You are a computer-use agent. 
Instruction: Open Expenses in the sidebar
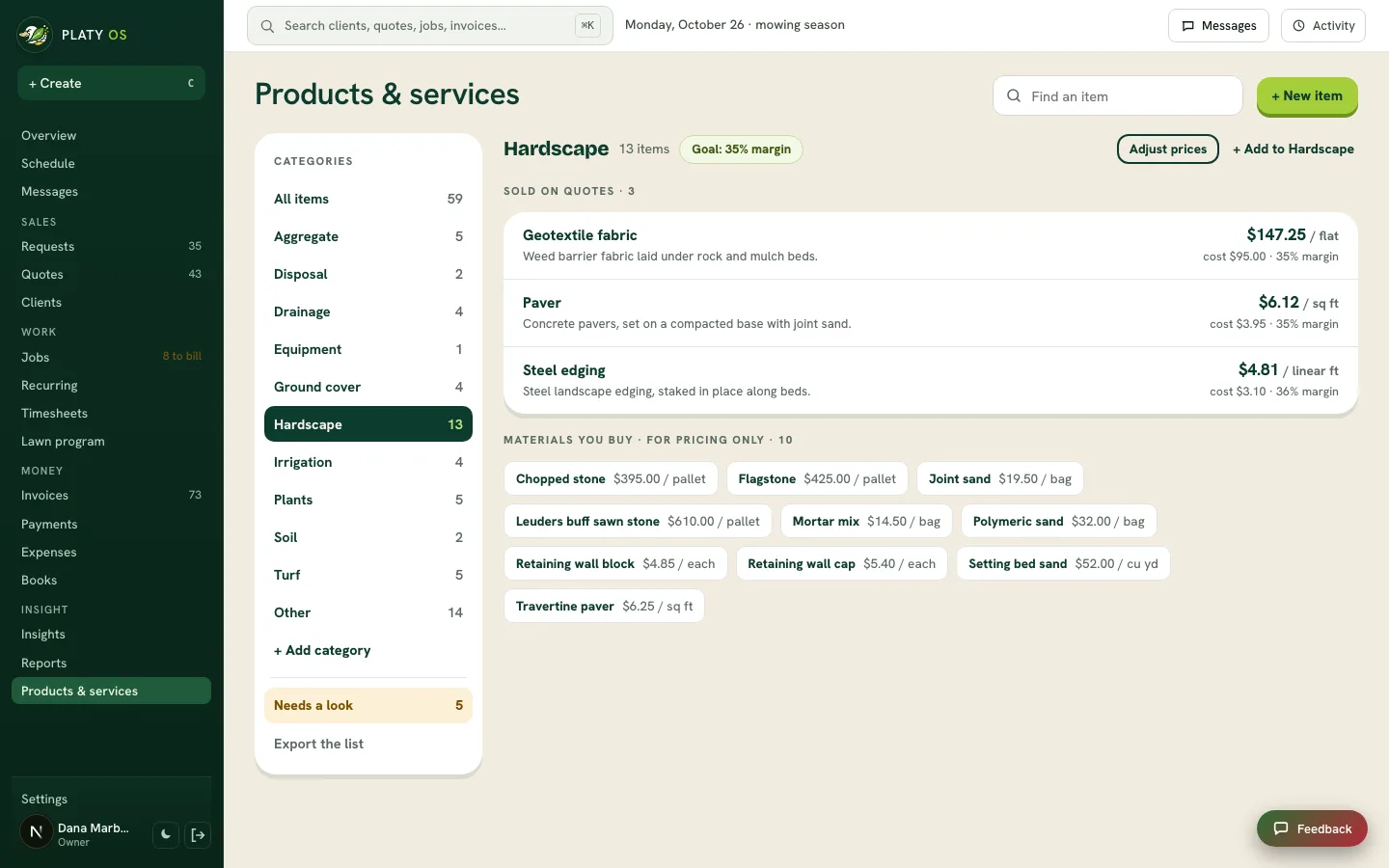pos(111,553)
